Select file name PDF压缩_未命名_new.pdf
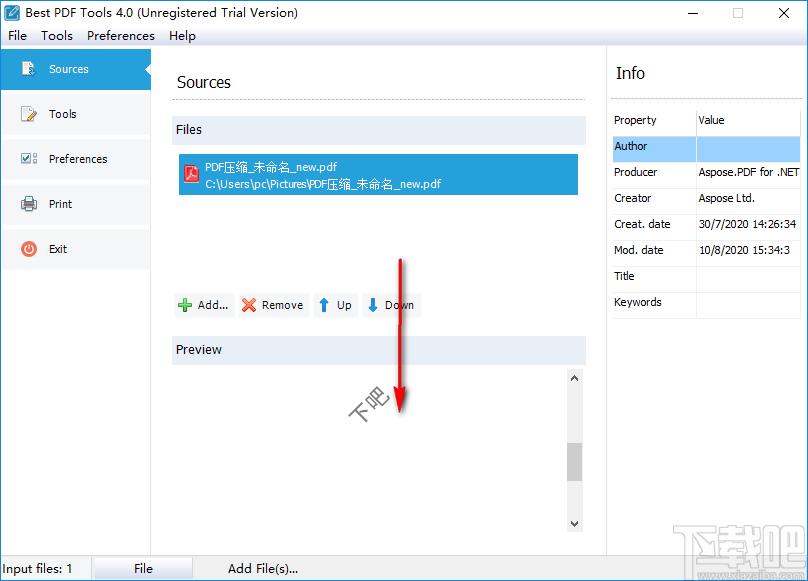 coord(271,167)
